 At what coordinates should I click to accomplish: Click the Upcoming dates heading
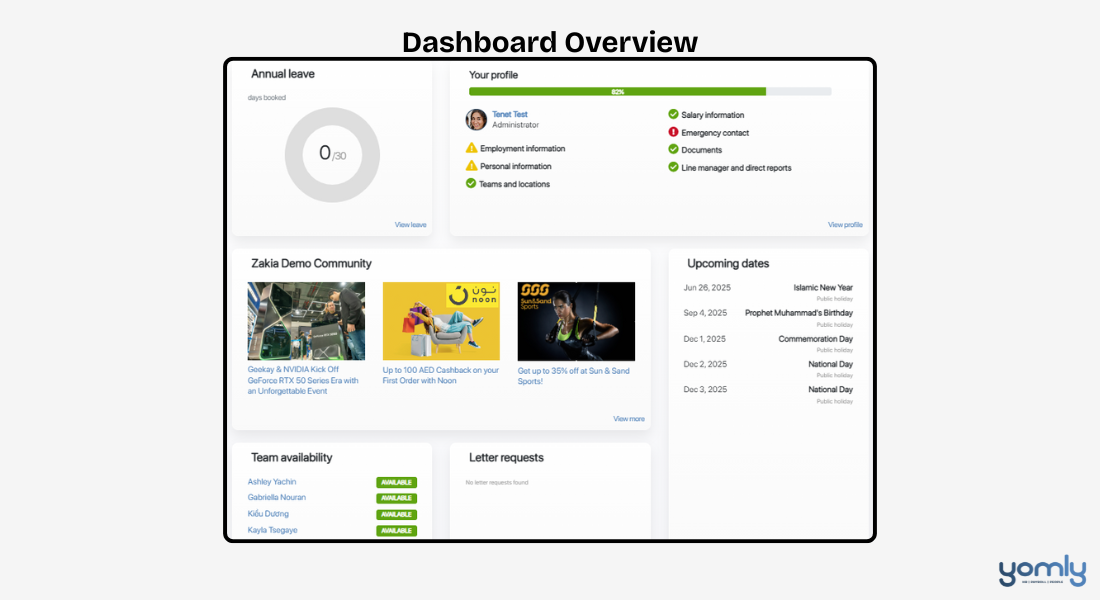pyautogui.click(x=728, y=263)
